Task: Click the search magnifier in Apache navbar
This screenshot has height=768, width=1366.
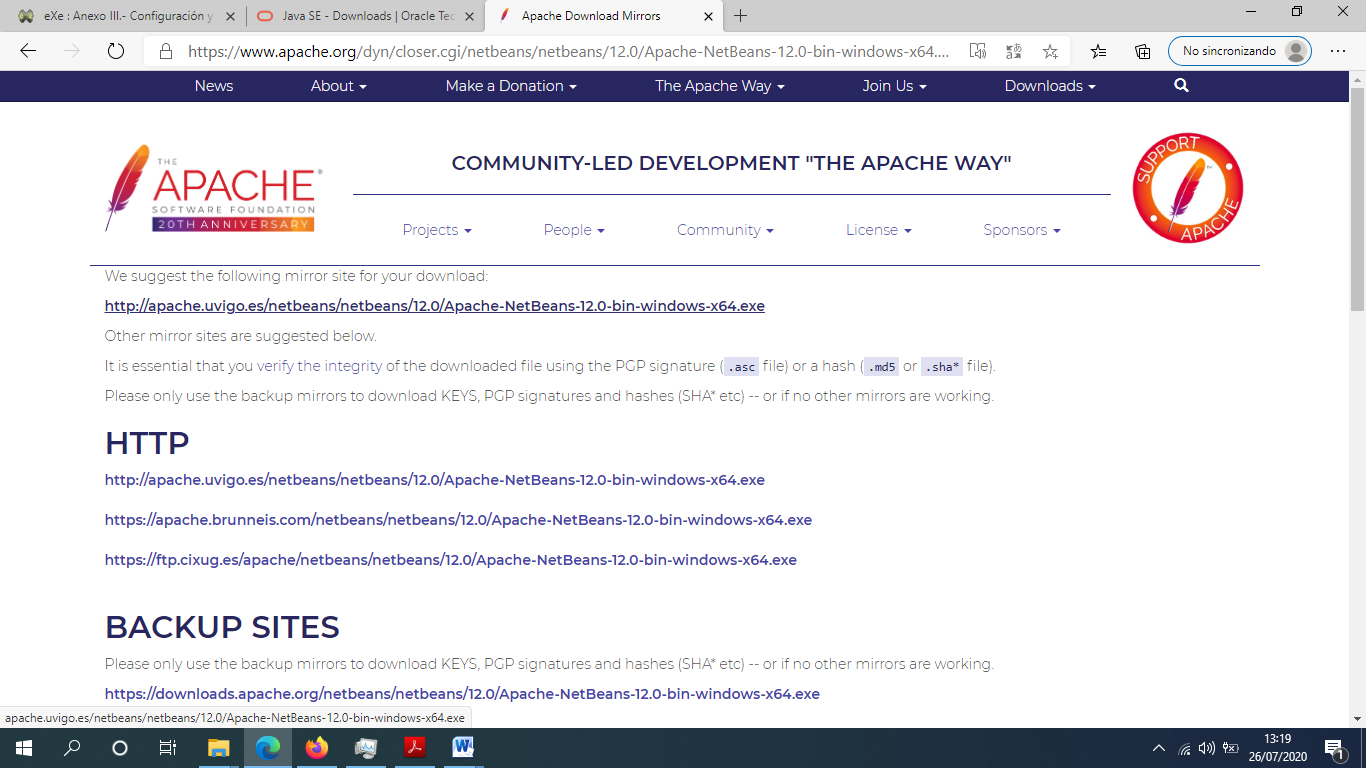Action: point(1181,86)
